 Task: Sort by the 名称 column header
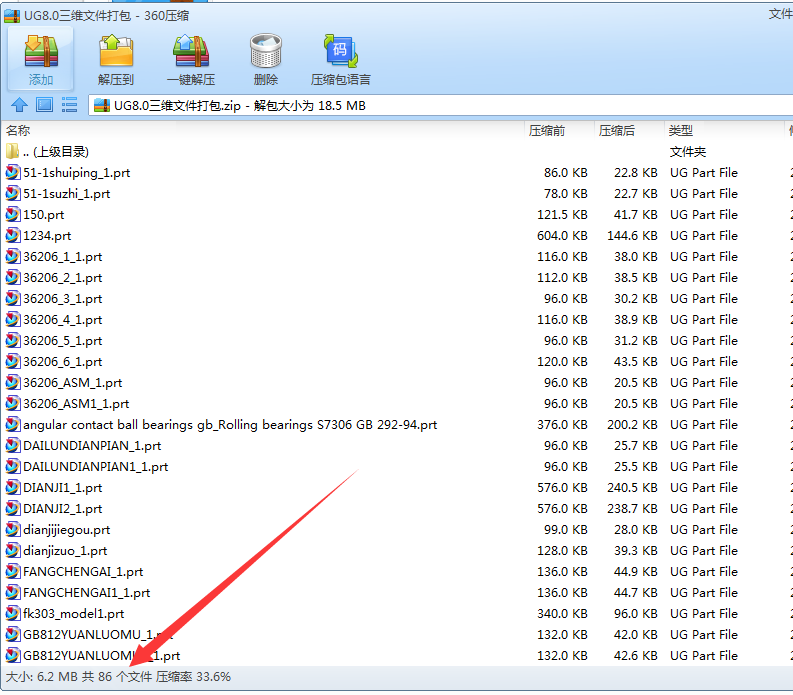point(18,131)
